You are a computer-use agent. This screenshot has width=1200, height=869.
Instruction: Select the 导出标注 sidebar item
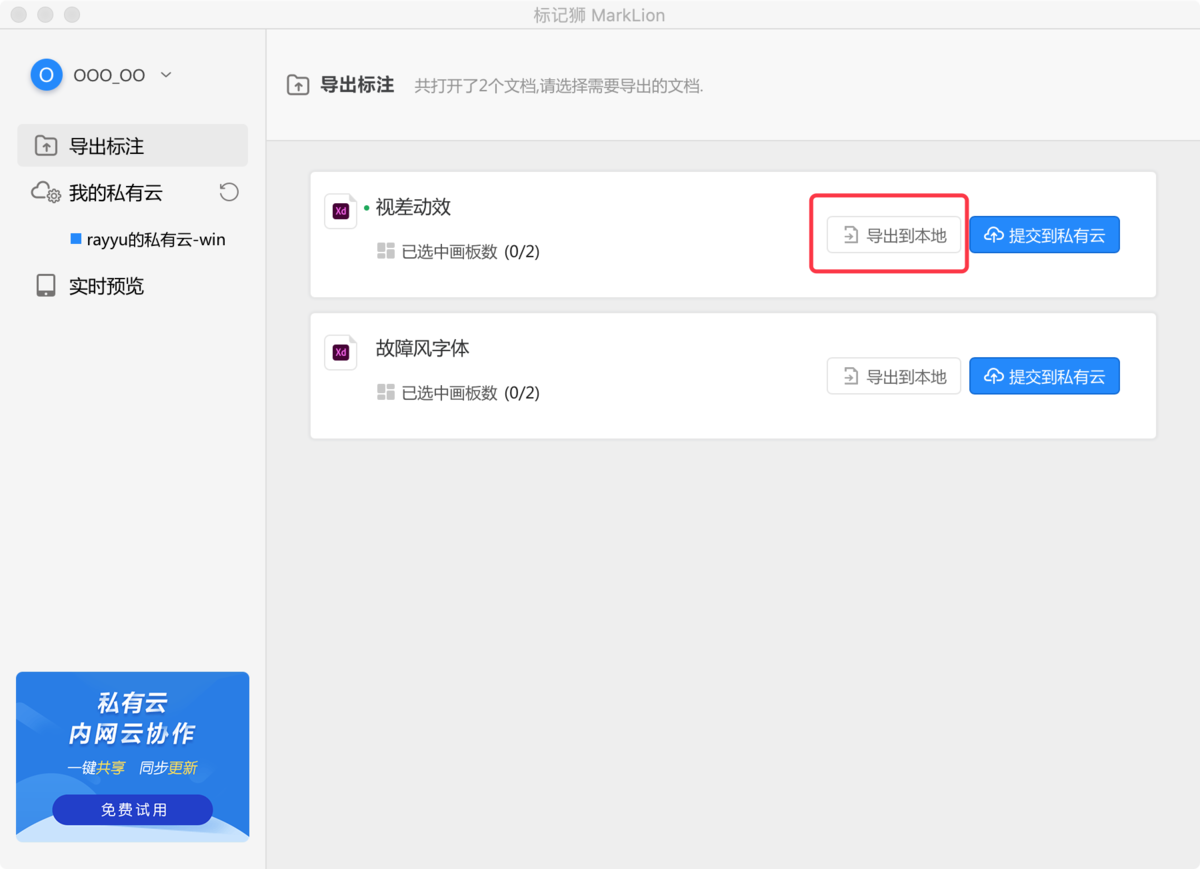click(132, 146)
